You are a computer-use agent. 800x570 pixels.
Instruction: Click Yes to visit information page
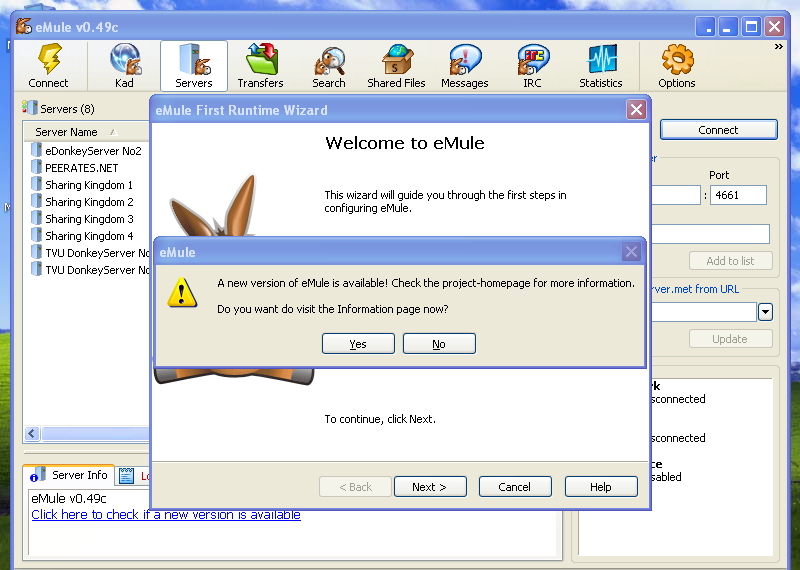click(358, 343)
